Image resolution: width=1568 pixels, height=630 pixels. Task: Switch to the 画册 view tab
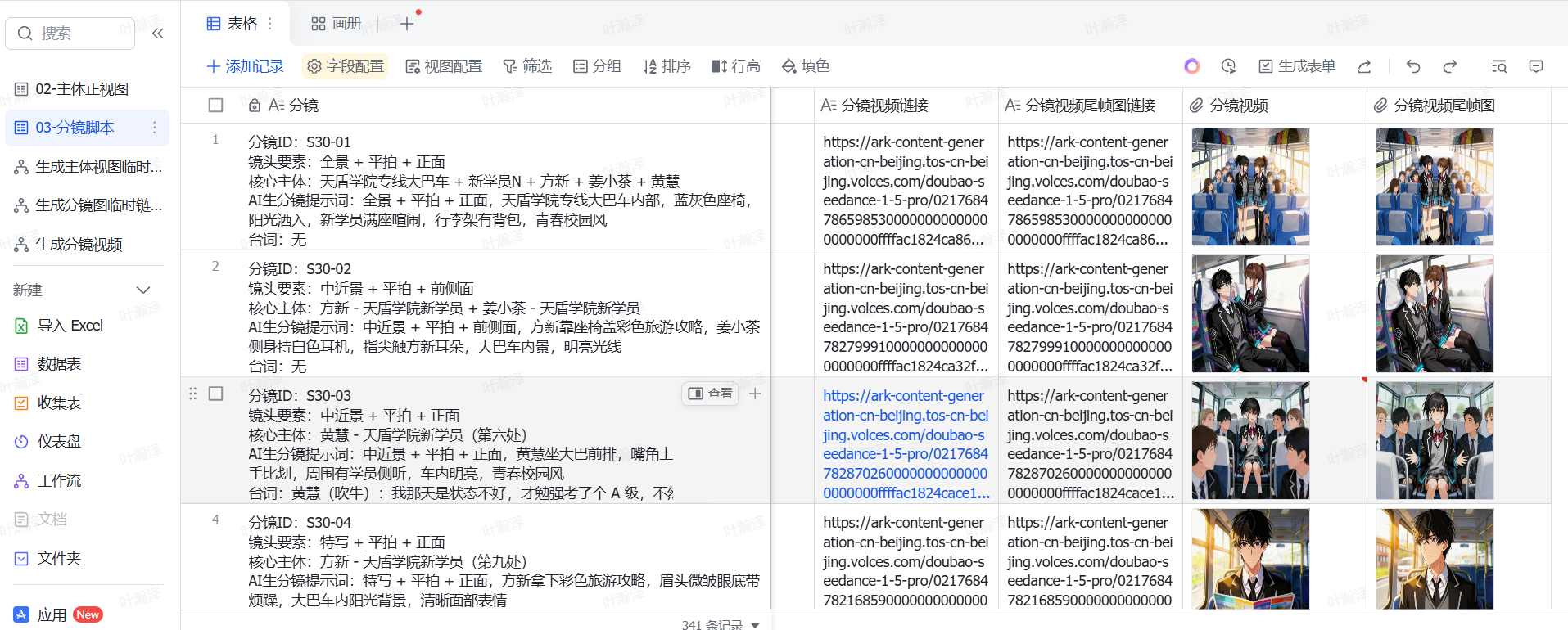point(337,24)
